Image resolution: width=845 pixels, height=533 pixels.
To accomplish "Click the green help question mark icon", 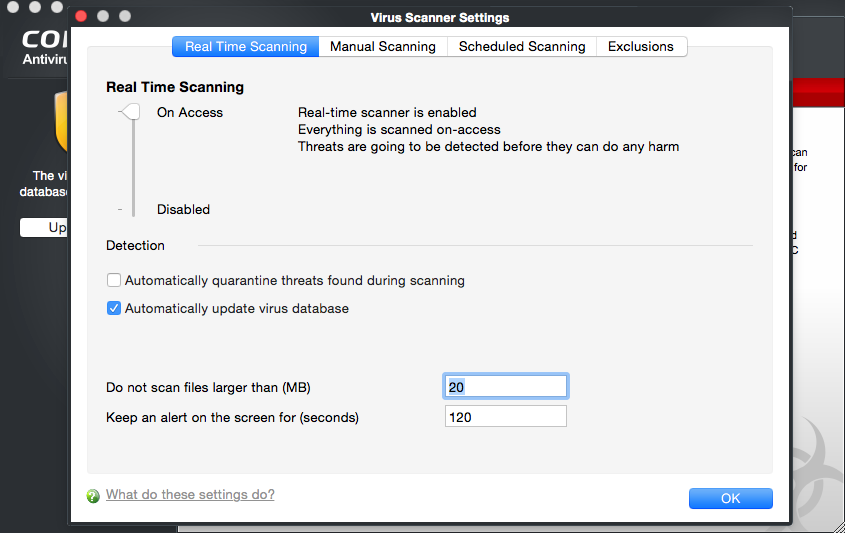I will (x=93, y=496).
